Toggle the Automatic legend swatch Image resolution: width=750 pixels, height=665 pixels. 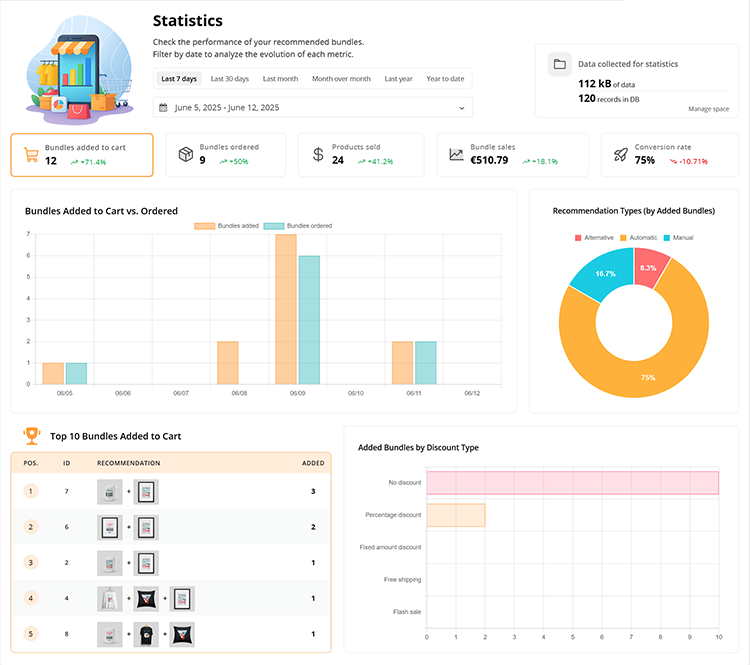coord(623,238)
